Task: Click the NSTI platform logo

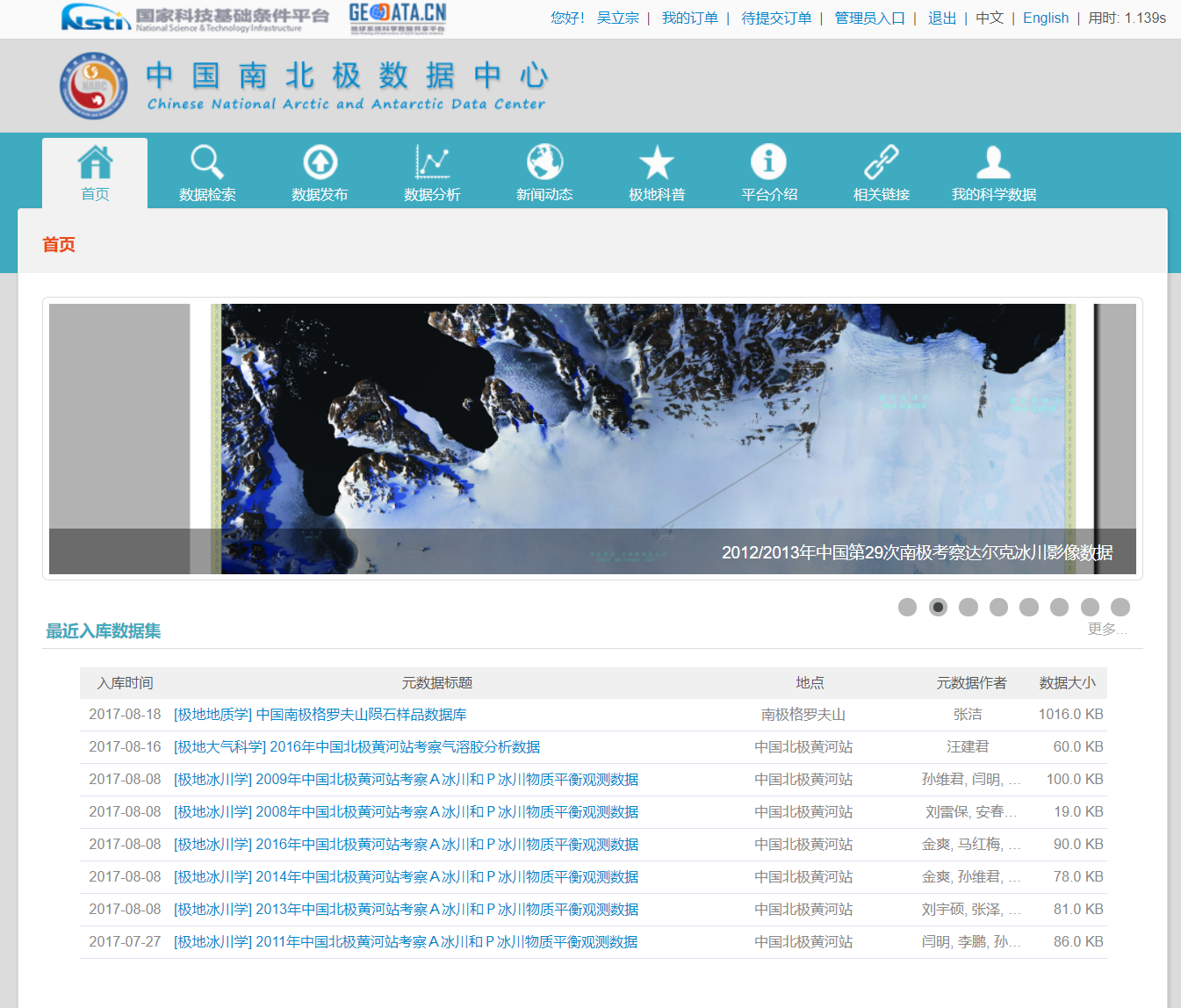Action: (x=195, y=18)
